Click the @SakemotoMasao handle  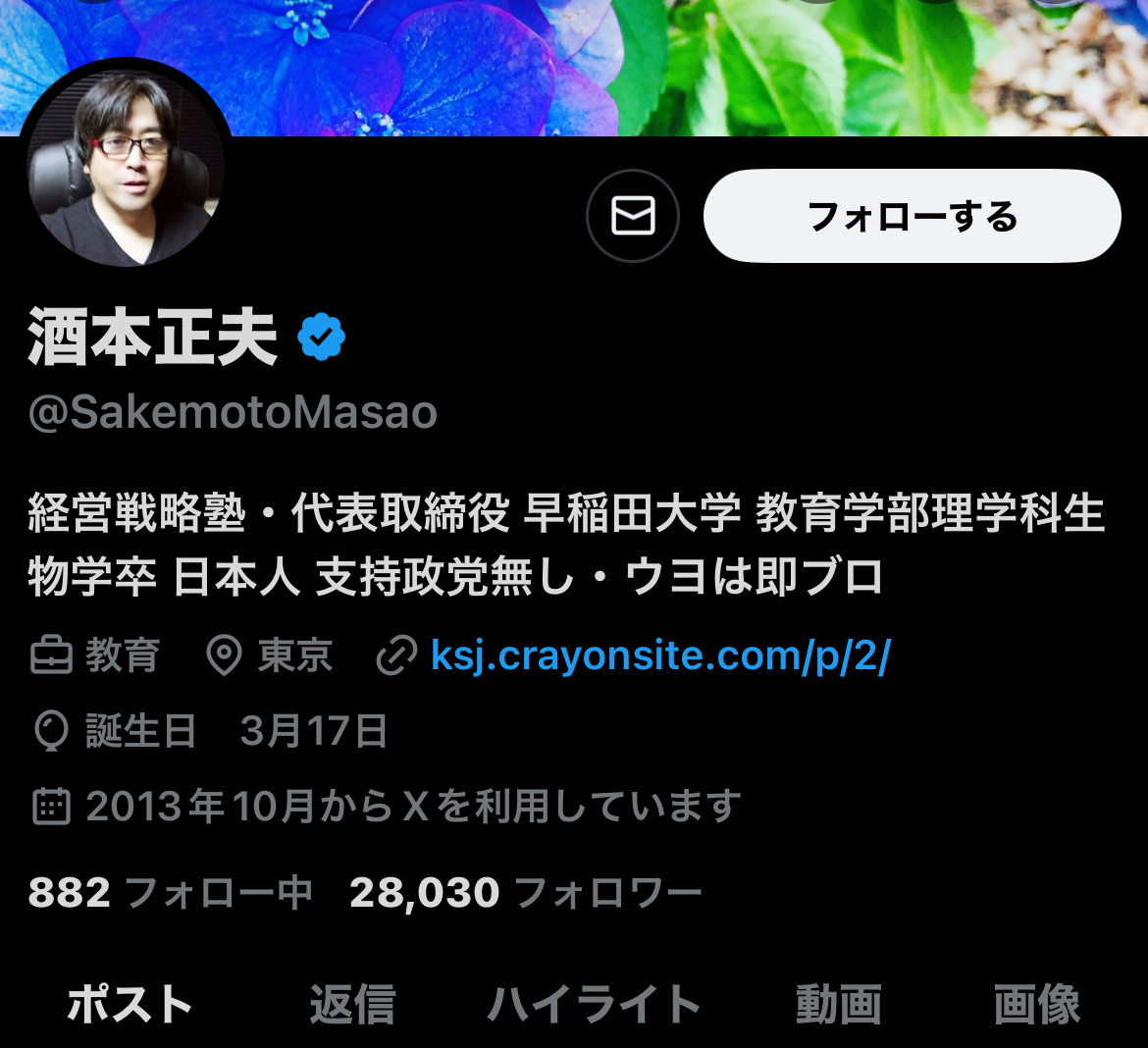coord(233,412)
